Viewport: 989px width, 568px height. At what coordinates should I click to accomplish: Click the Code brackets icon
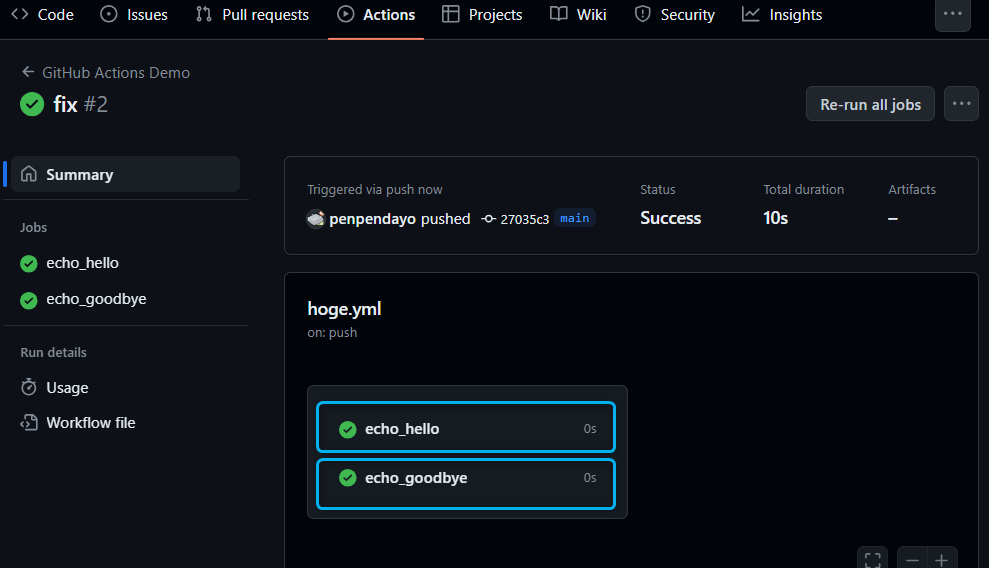click(20, 14)
